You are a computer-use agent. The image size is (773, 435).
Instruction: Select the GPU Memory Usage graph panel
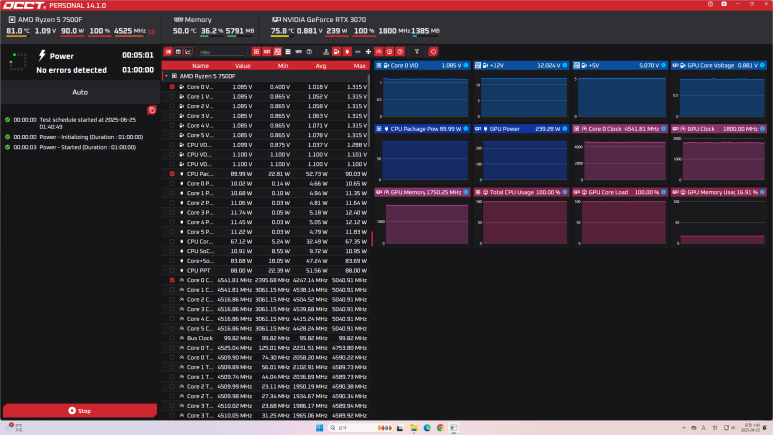(719, 217)
